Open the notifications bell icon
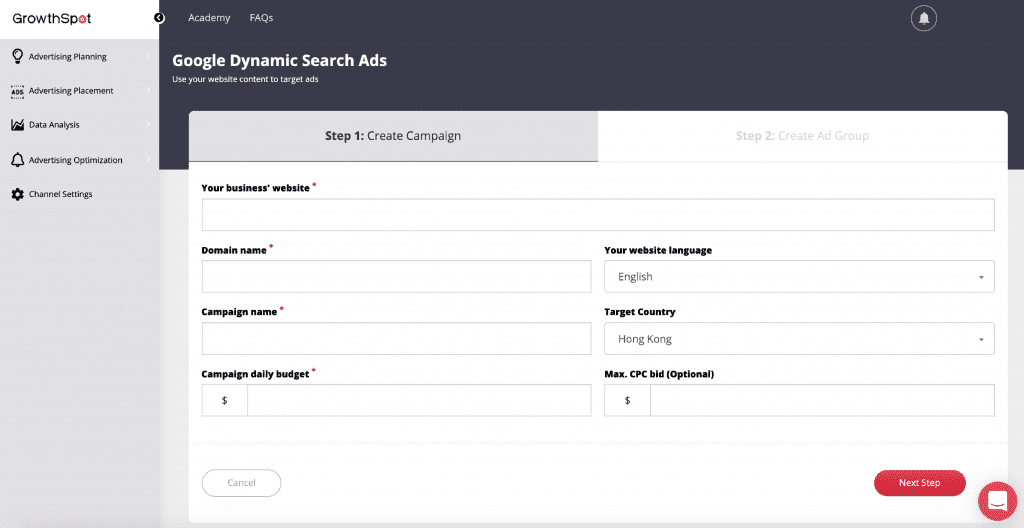The height and width of the screenshot is (528, 1024). (923, 18)
